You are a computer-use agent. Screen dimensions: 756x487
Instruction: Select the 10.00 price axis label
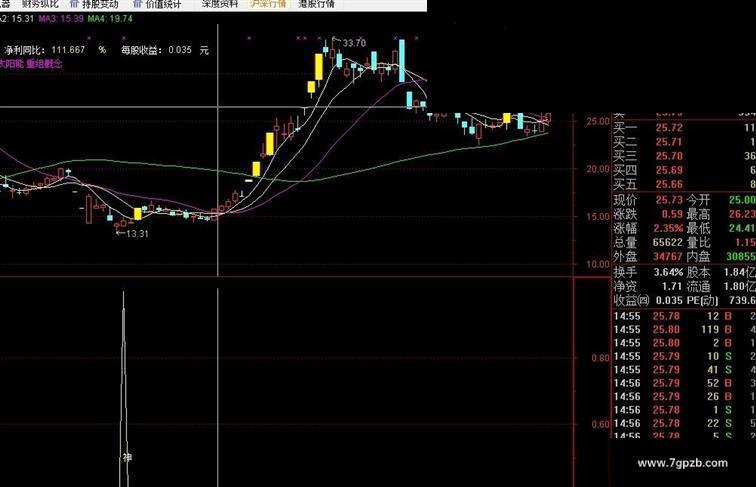[598, 264]
